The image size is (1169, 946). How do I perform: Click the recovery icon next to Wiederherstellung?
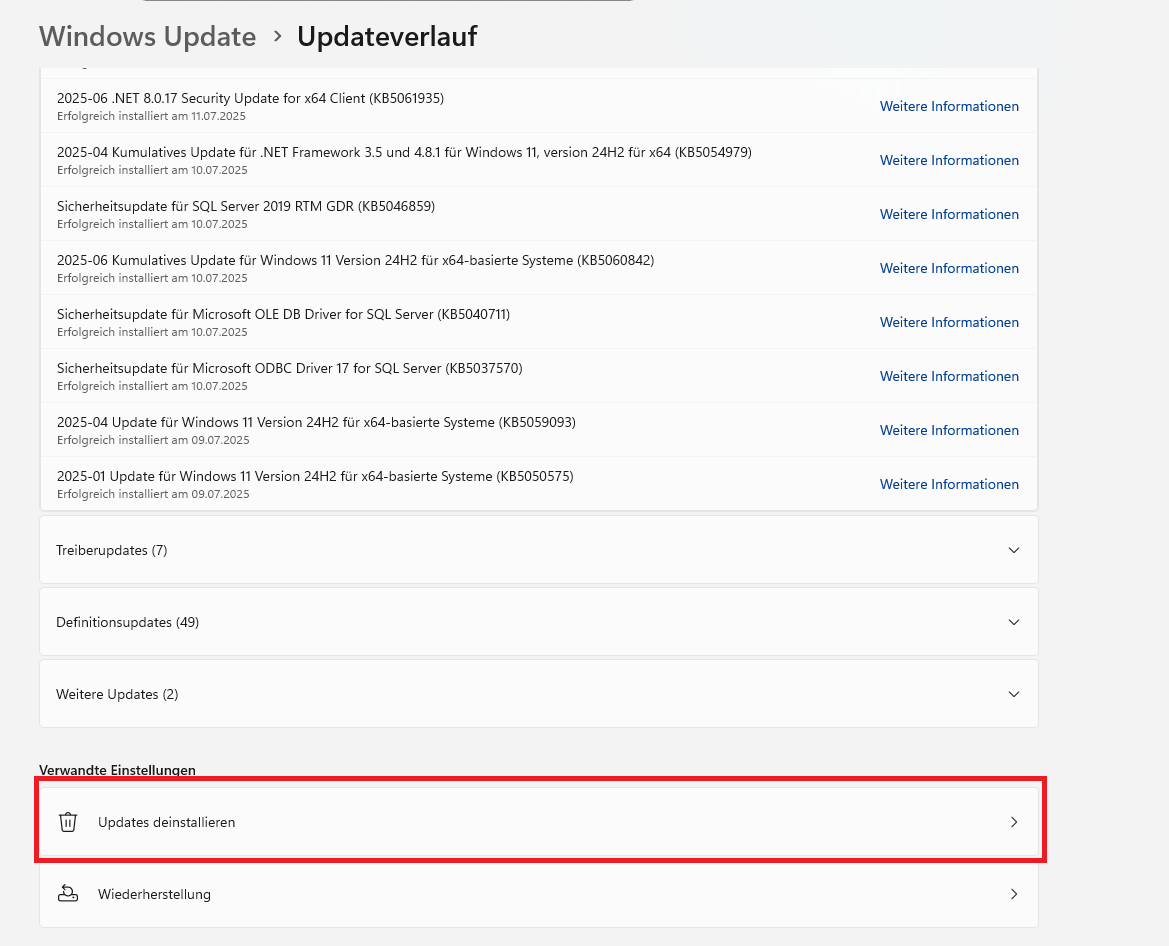click(x=68, y=894)
